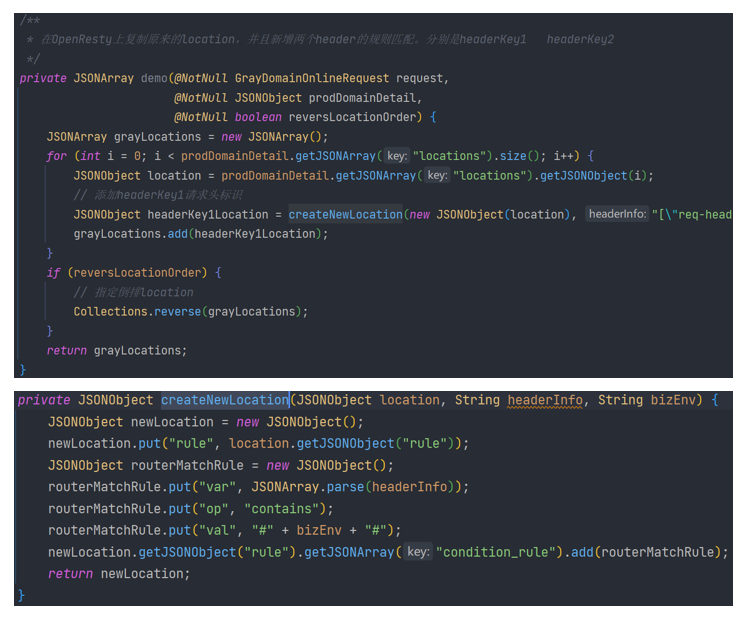Click "JSONObject newLocation = new JSONObject()" line

click(x=205, y=422)
